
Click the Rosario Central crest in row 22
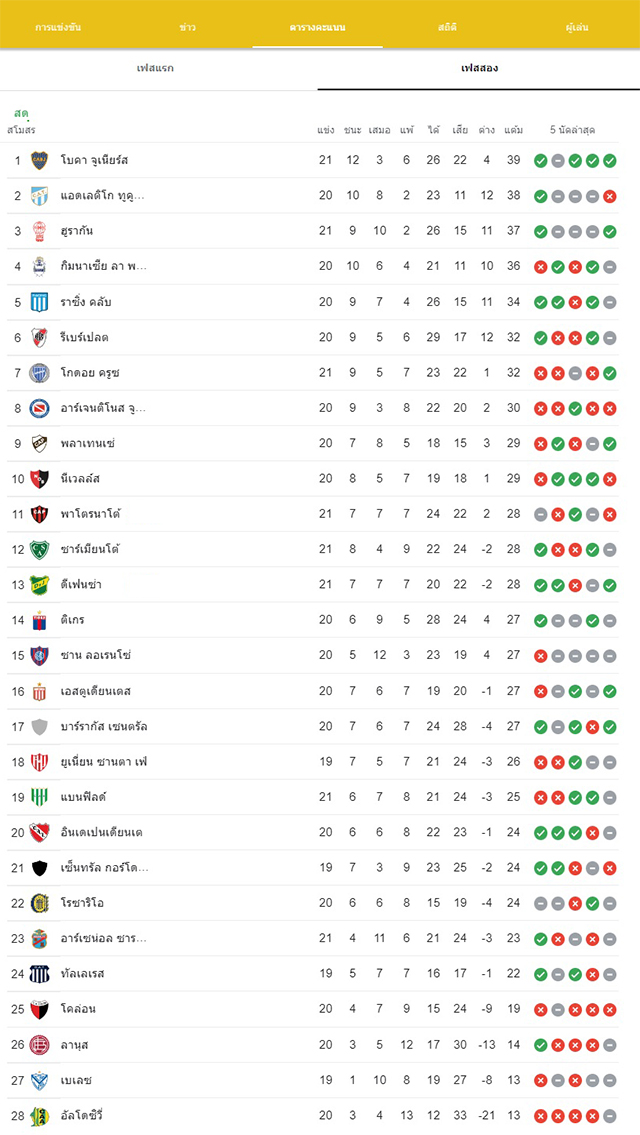39,903
